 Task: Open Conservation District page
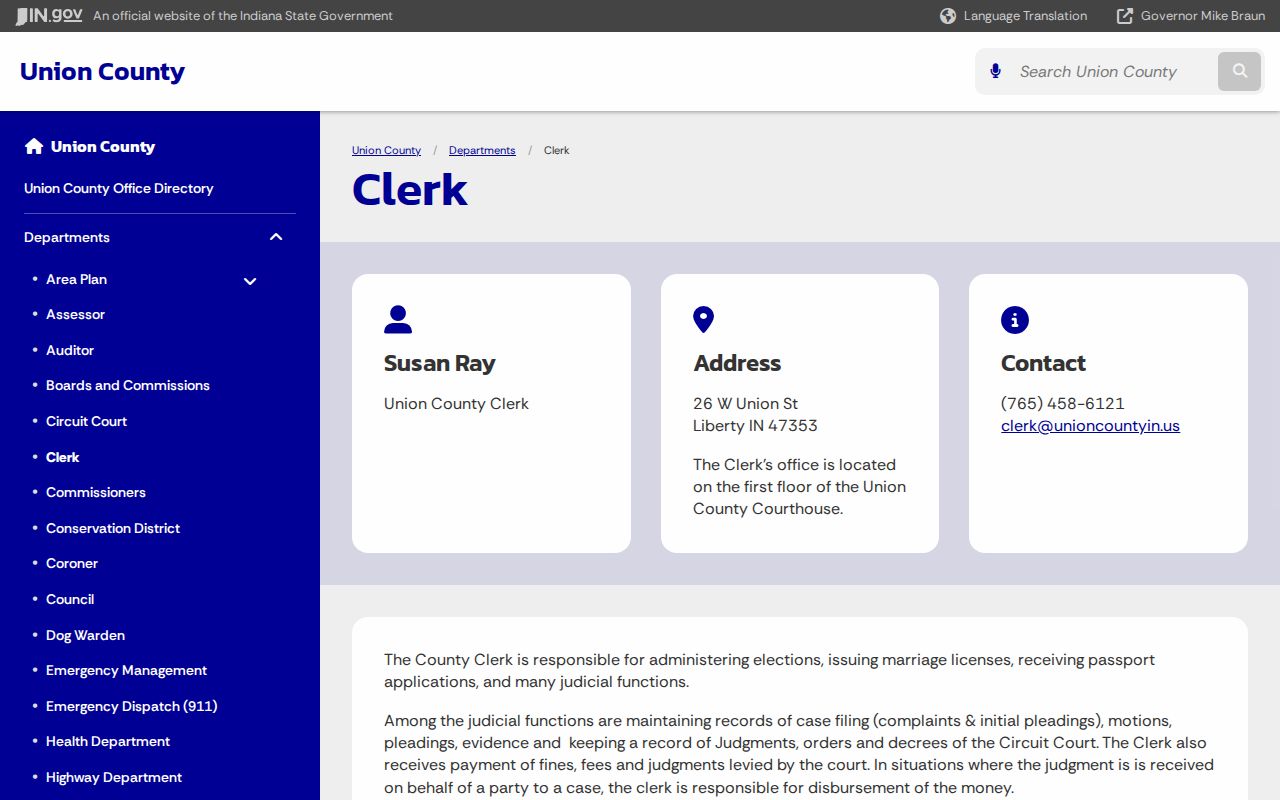click(x=113, y=528)
